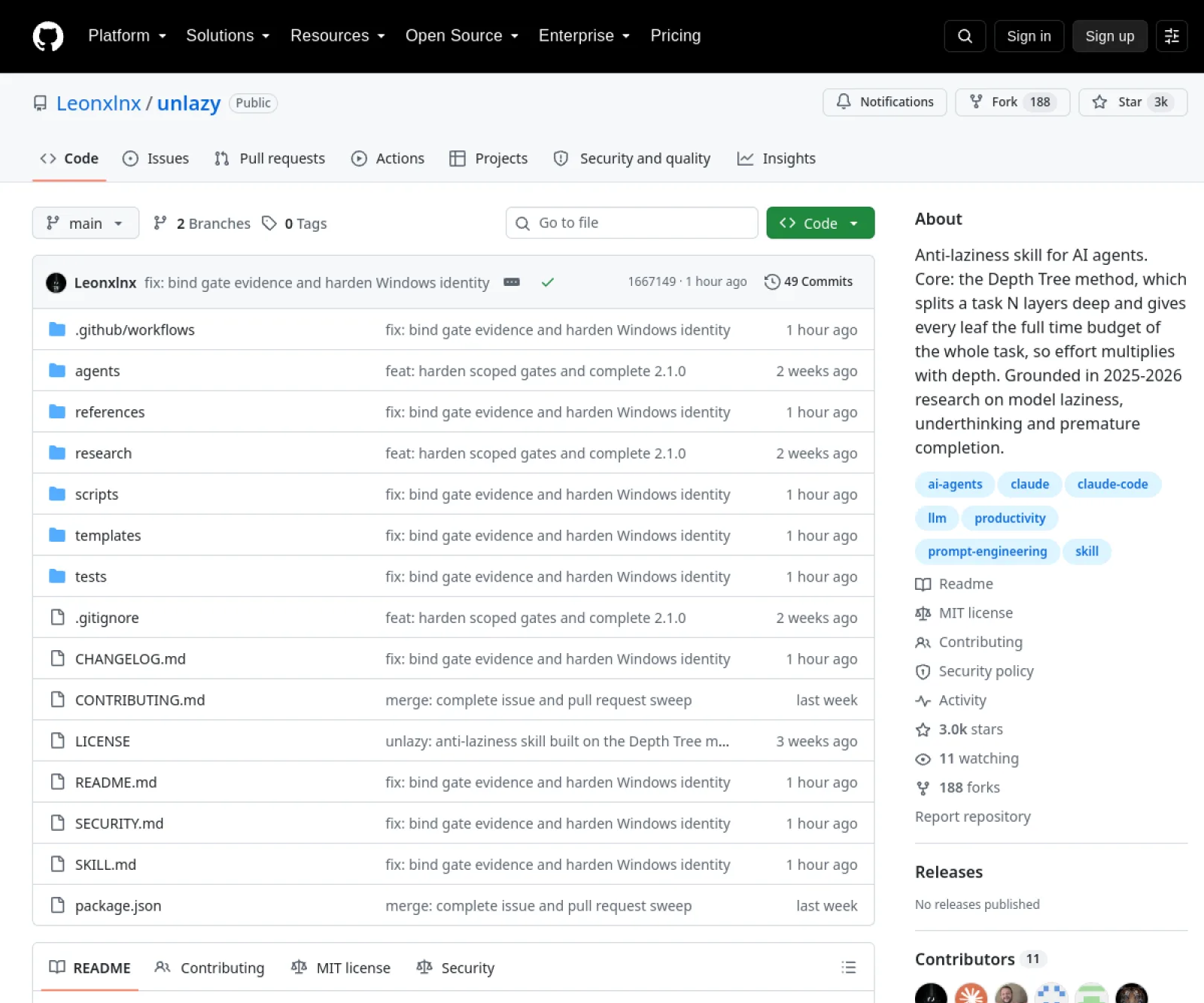The image size is (1204, 1003).
Task: Open commit hash 1667149
Action: click(652, 281)
